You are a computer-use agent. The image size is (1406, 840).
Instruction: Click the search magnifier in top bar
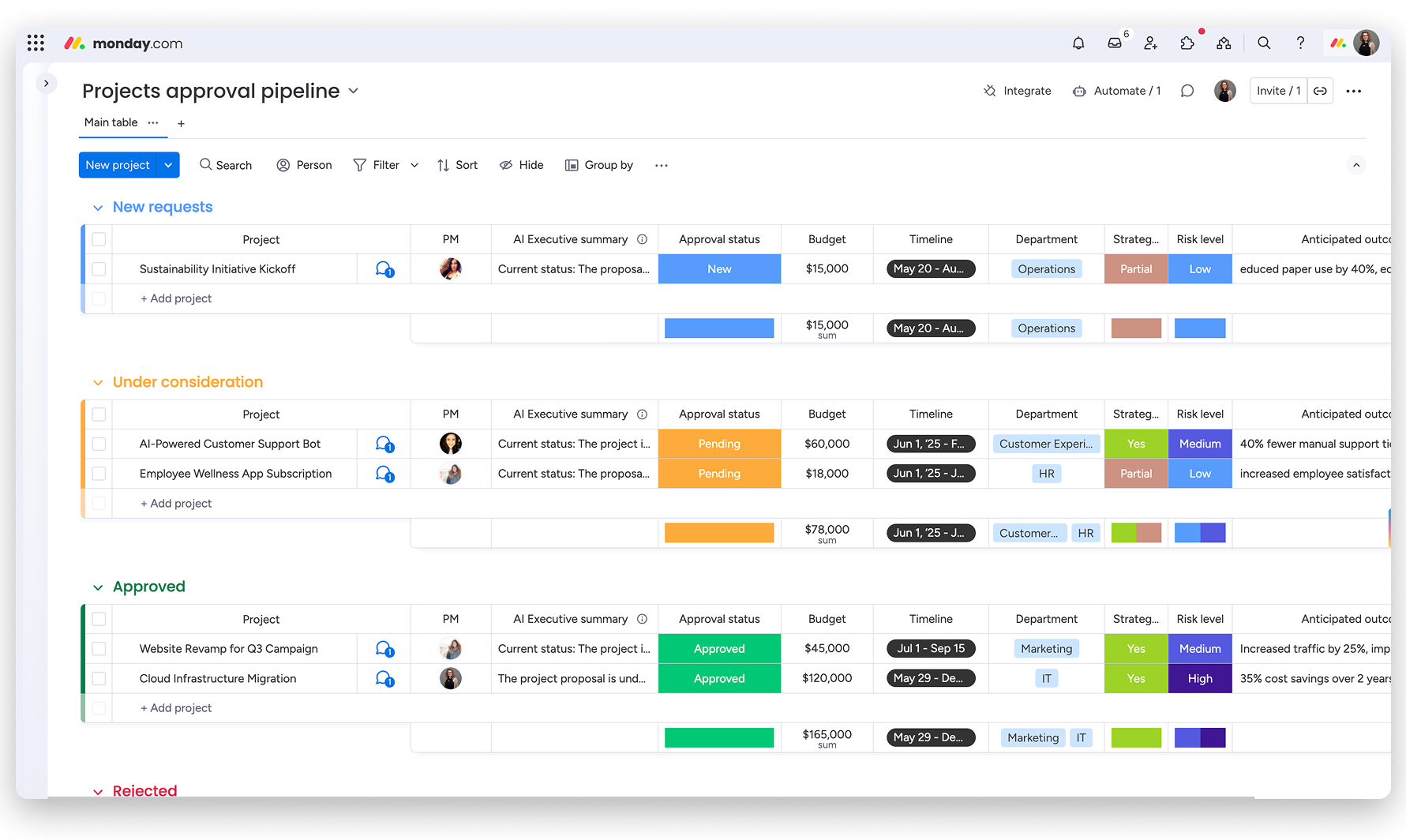pos(1264,43)
